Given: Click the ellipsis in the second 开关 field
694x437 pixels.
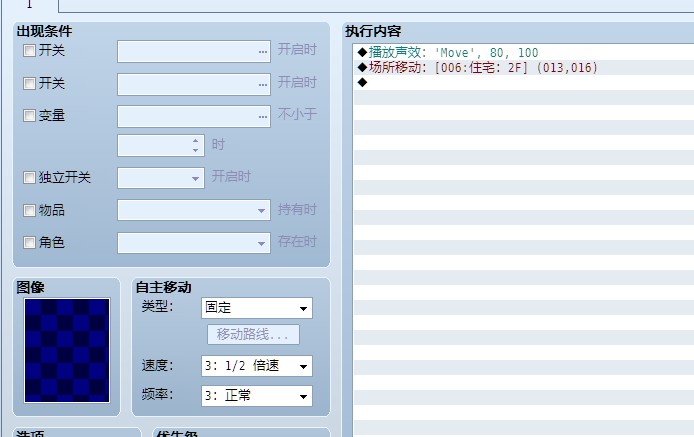Looking at the screenshot, I should 262,84.
